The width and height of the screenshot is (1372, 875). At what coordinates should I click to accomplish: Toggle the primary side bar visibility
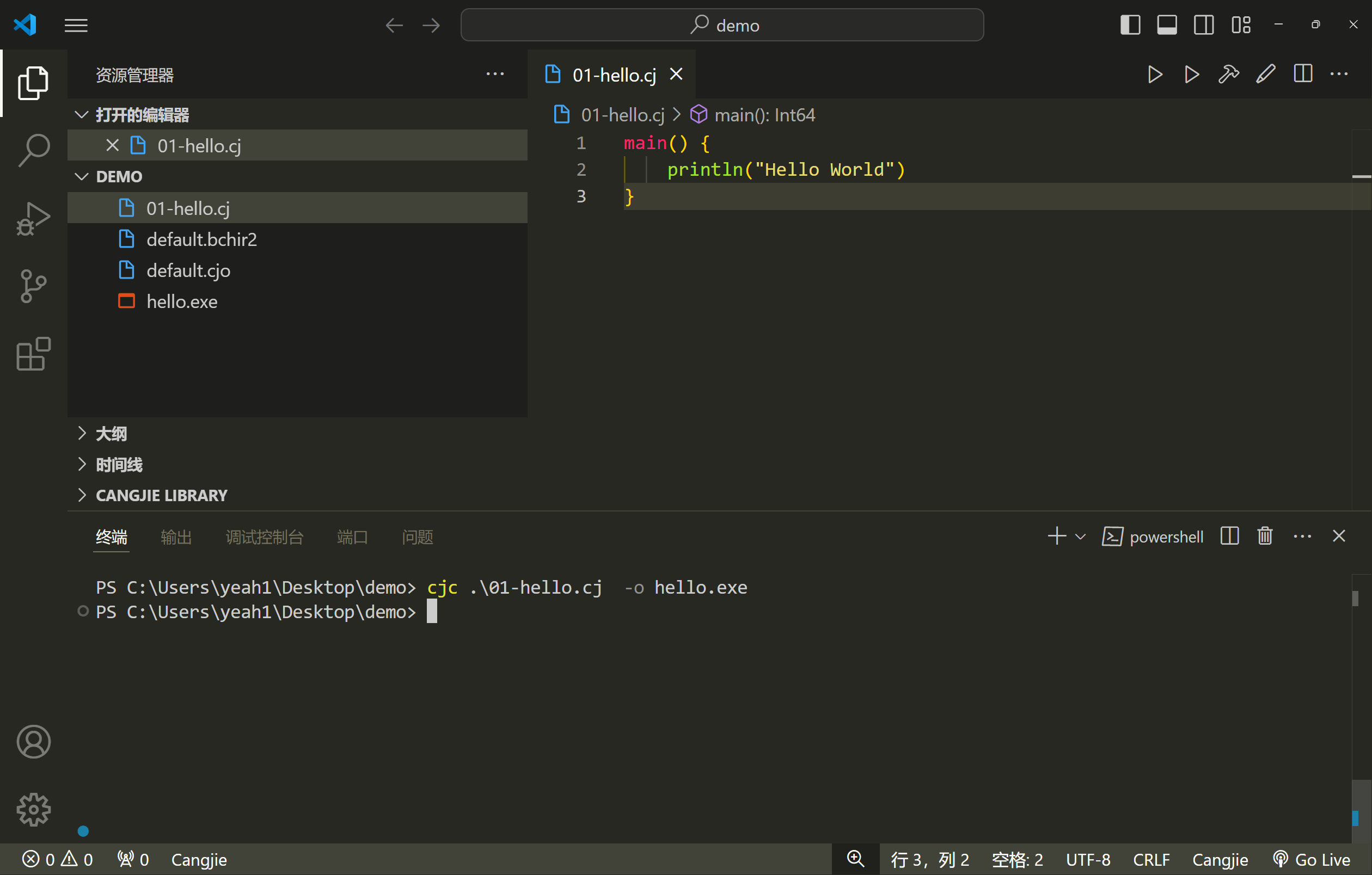coord(1130,25)
